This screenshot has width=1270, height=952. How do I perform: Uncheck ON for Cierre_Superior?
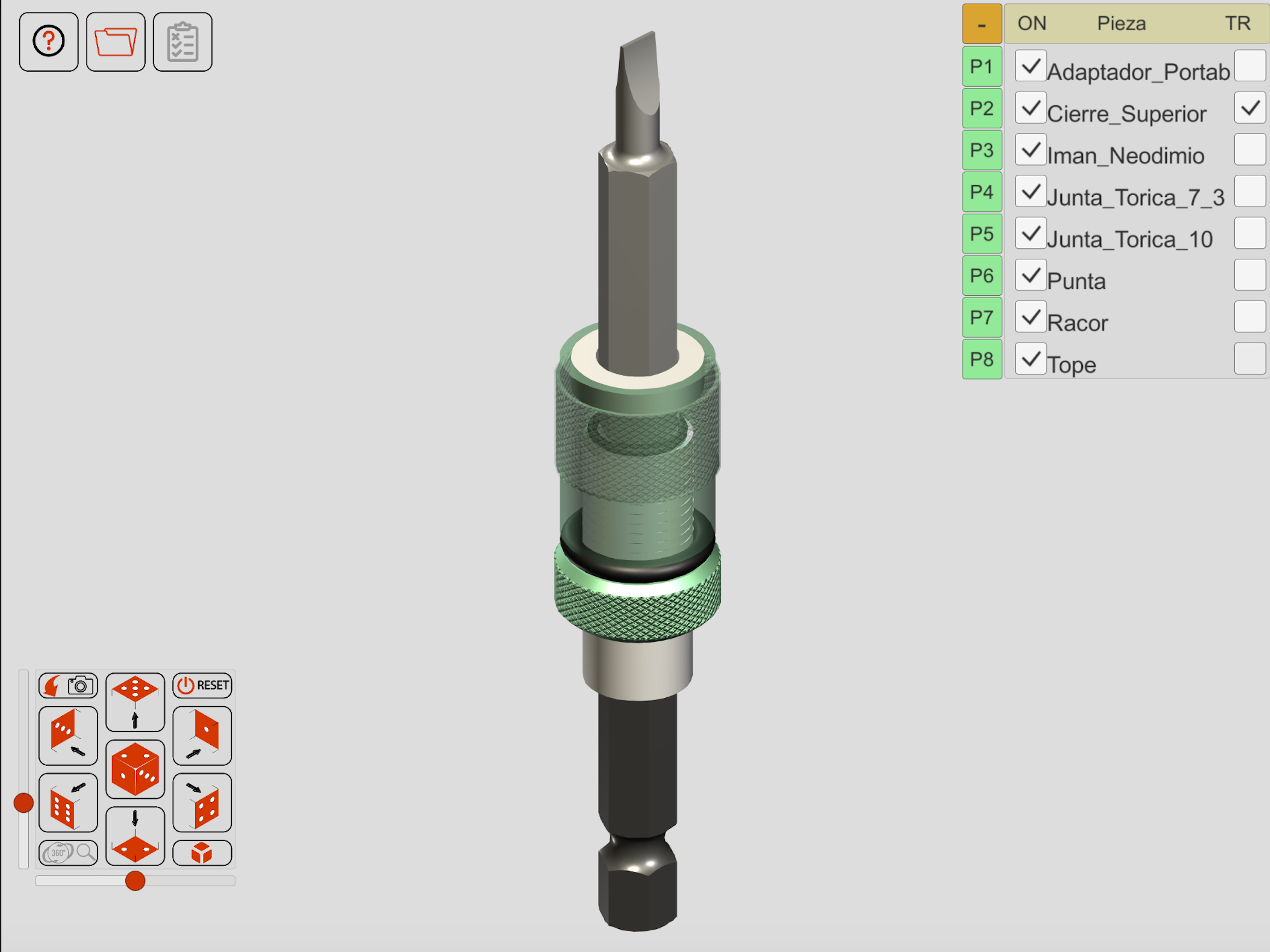point(1031,107)
